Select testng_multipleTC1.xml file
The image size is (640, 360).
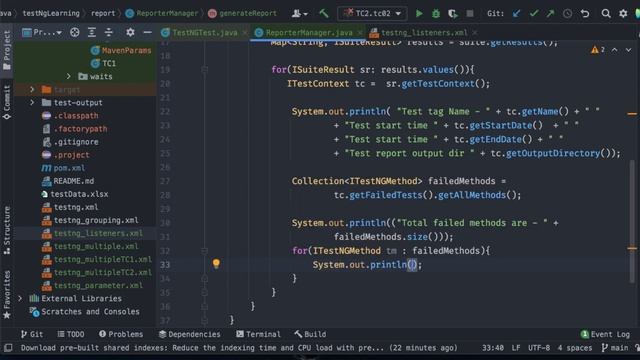pyautogui.click(x=97, y=259)
